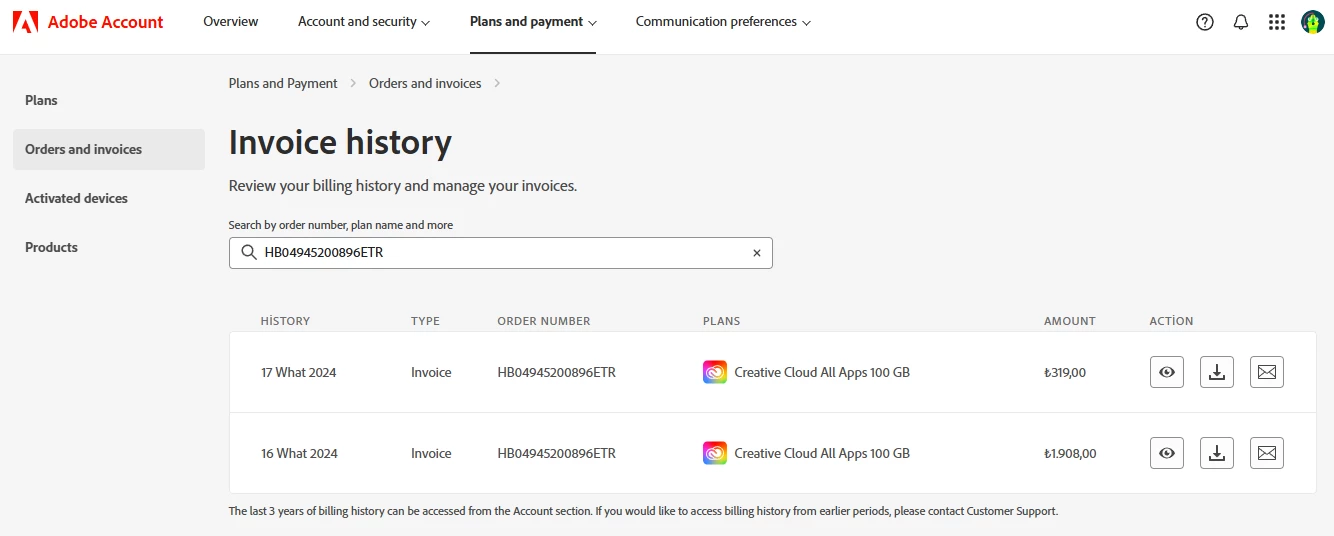Image resolution: width=1334 pixels, height=536 pixels.
Task: Click the billing history note about Customer Support
Action: click(x=643, y=511)
